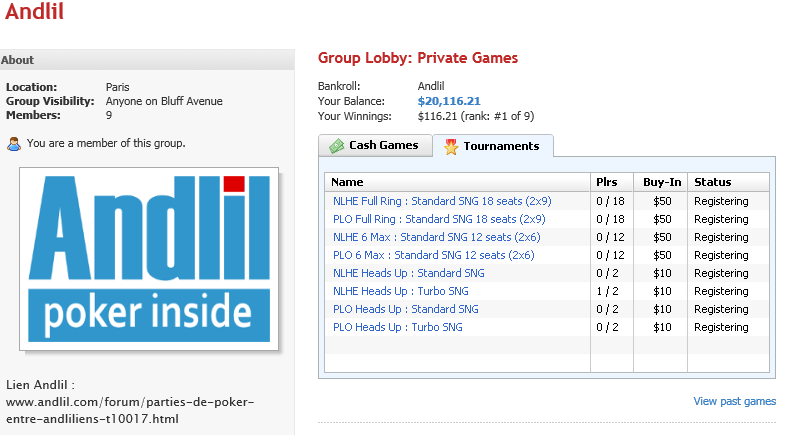Click the member avatar icon

[14, 144]
